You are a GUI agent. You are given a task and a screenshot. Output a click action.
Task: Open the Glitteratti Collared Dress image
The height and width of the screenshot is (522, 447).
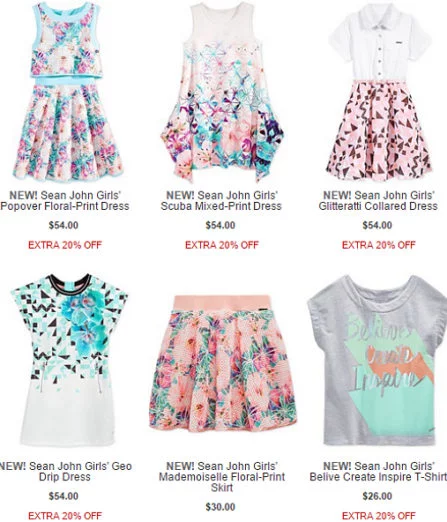380,92
